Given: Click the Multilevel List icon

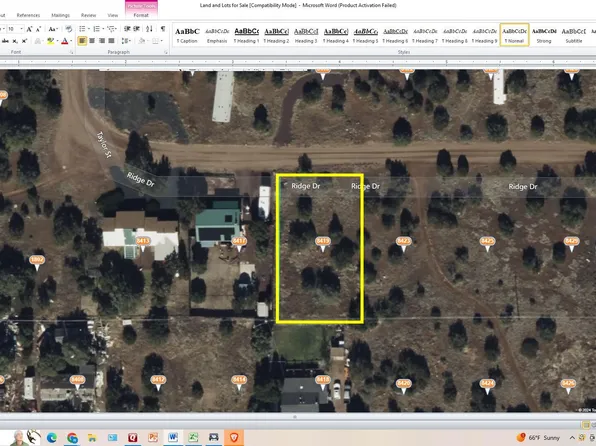Looking at the screenshot, I should (x=111, y=29).
